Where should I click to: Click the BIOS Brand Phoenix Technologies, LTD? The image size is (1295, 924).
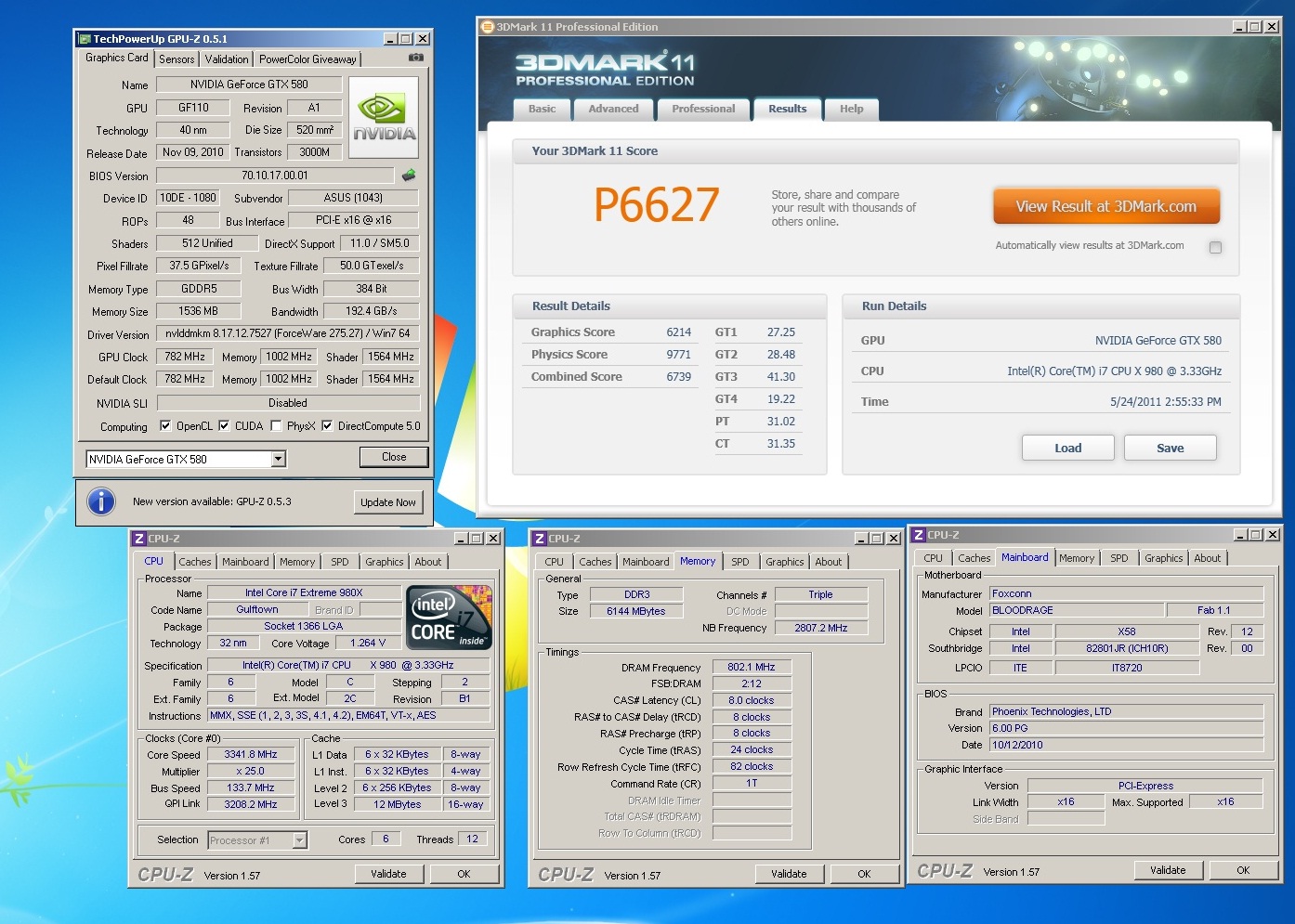pyautogui.click(x=1126, y=711)
